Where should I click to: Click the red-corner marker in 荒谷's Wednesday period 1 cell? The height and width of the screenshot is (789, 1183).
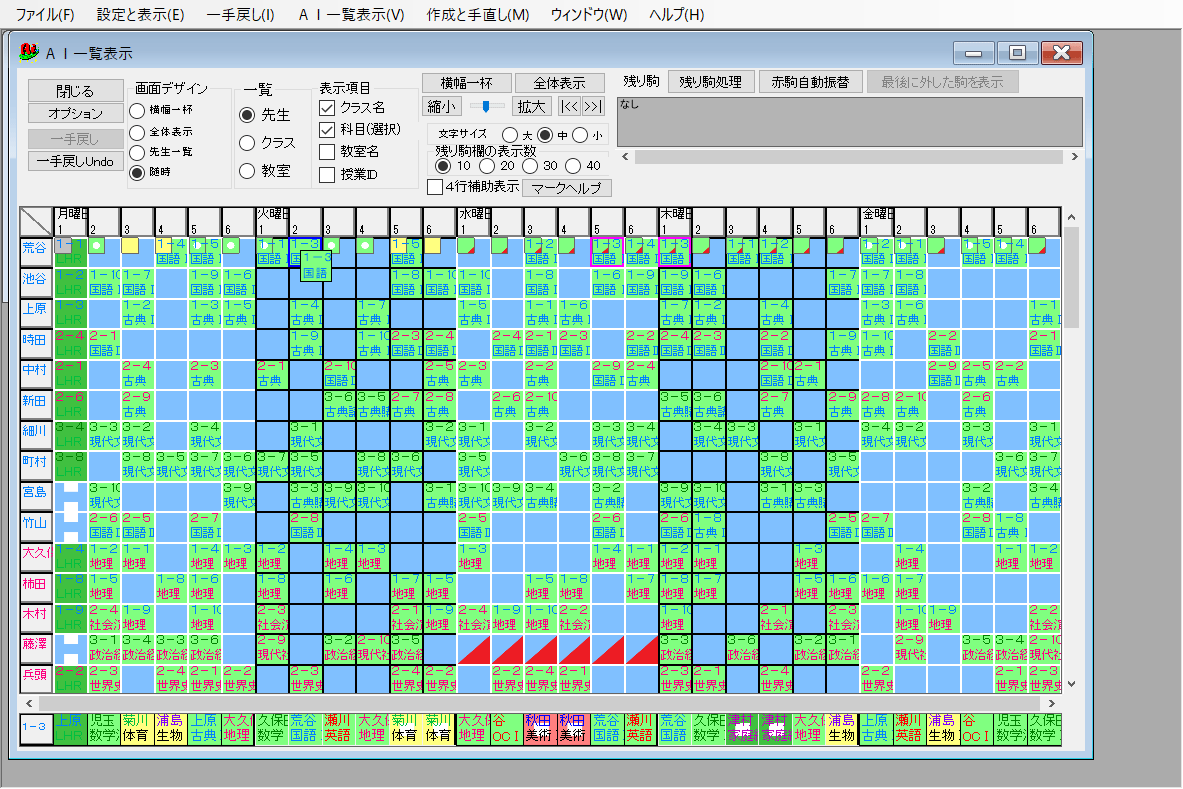[466, 245]
